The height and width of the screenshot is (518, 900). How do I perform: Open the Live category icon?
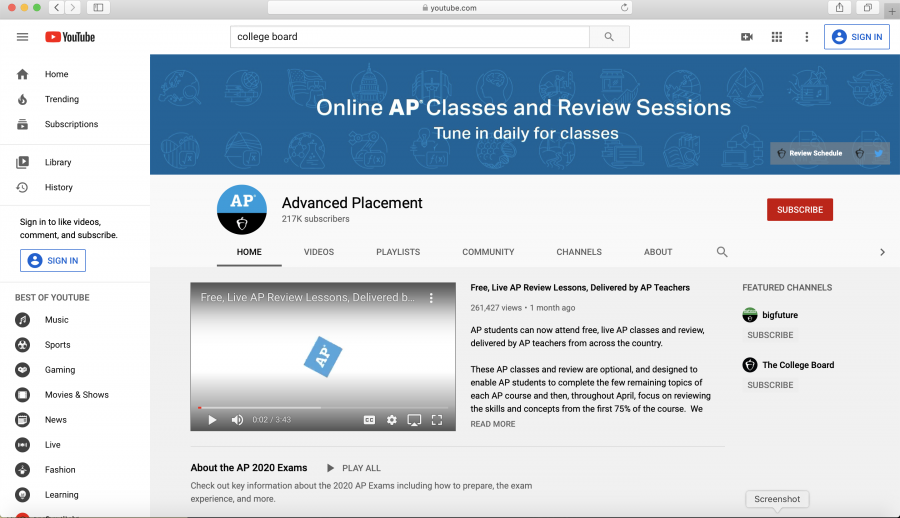point(22,444)
